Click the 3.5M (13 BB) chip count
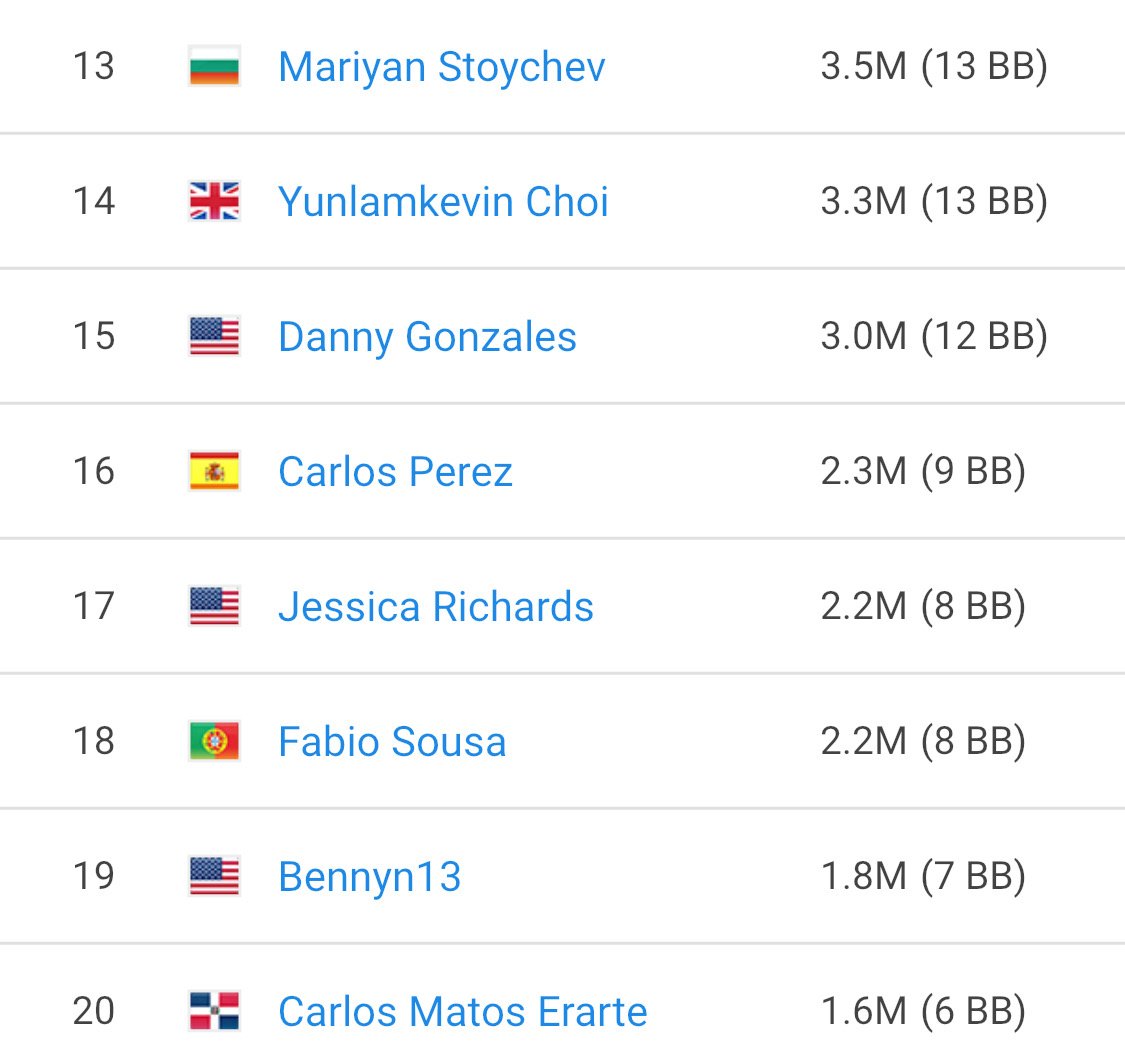Screen dimensions: 1125x1063 (933, 67)
